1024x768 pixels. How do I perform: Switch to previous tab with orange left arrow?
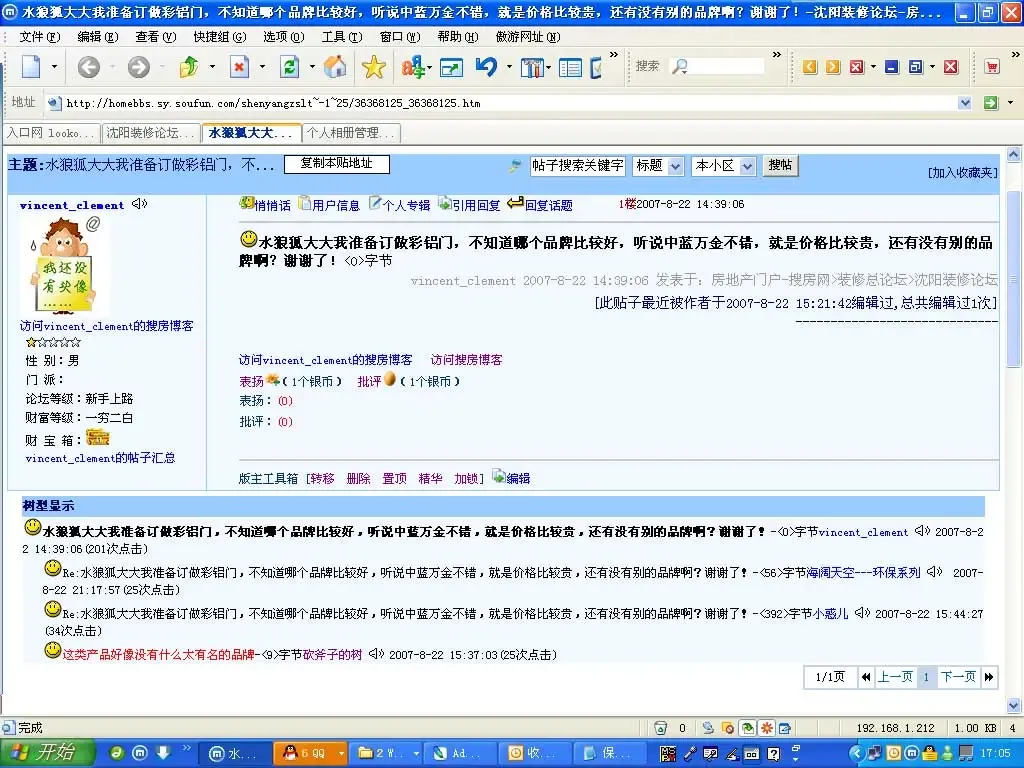810,67
